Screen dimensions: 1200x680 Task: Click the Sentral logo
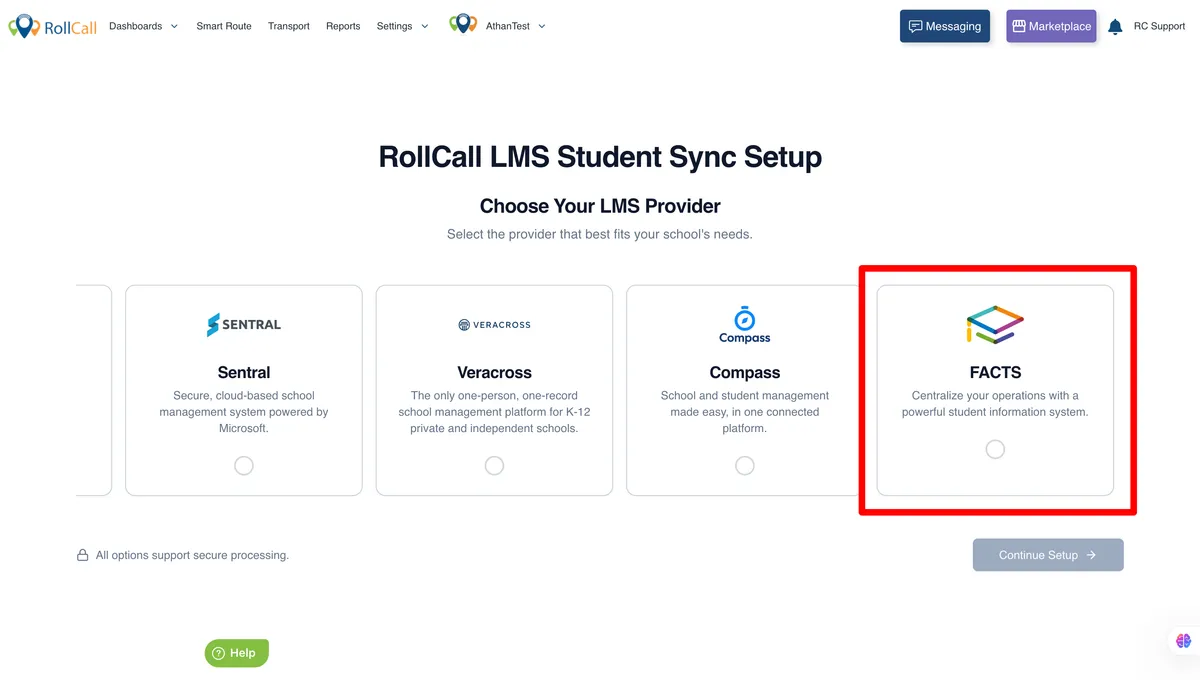click(244, 324)
